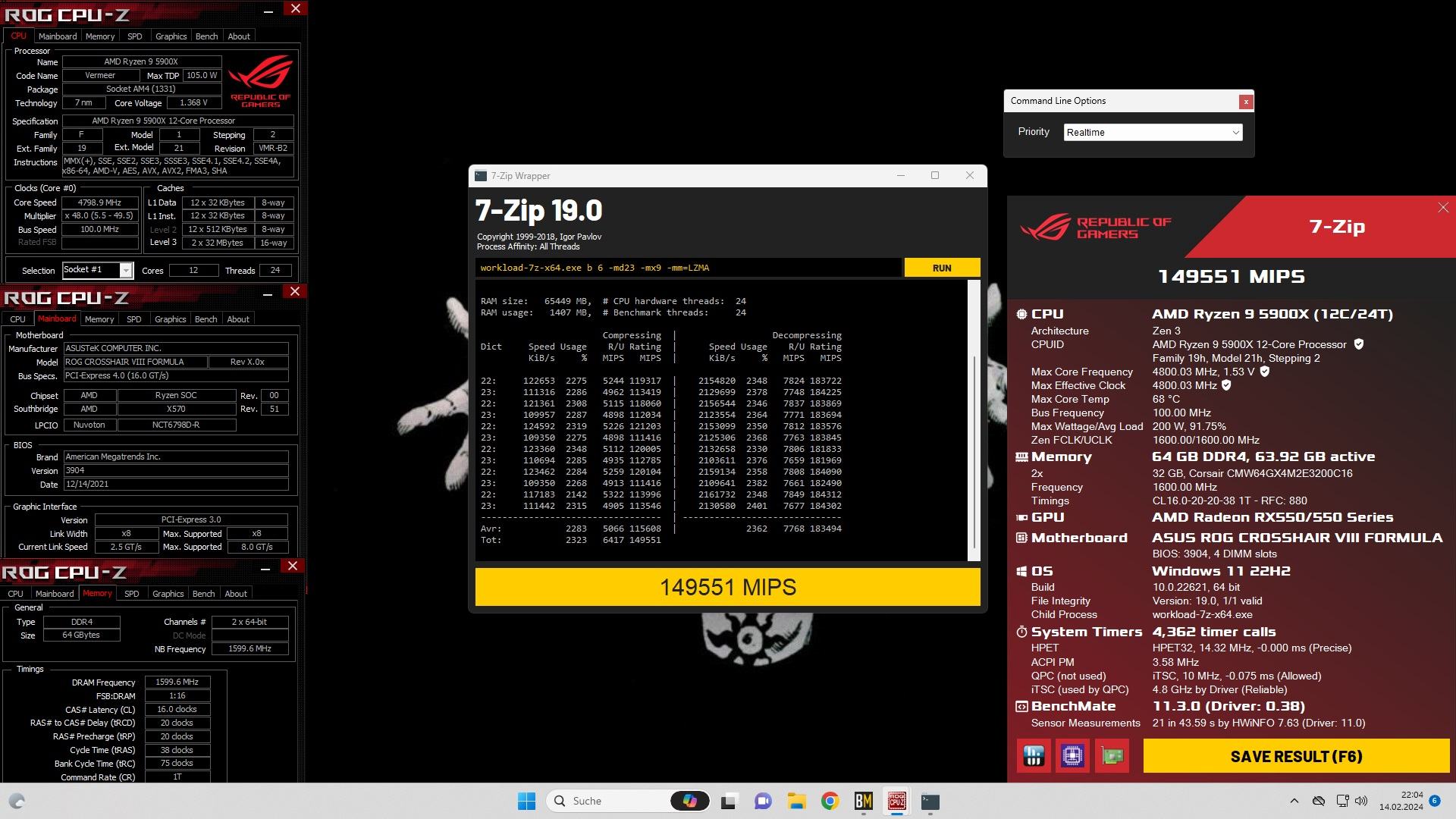The height and width of the screenshot is (819, 1456).
Task: Open the volume control tray icon
Action: [x=1361, y=801]
